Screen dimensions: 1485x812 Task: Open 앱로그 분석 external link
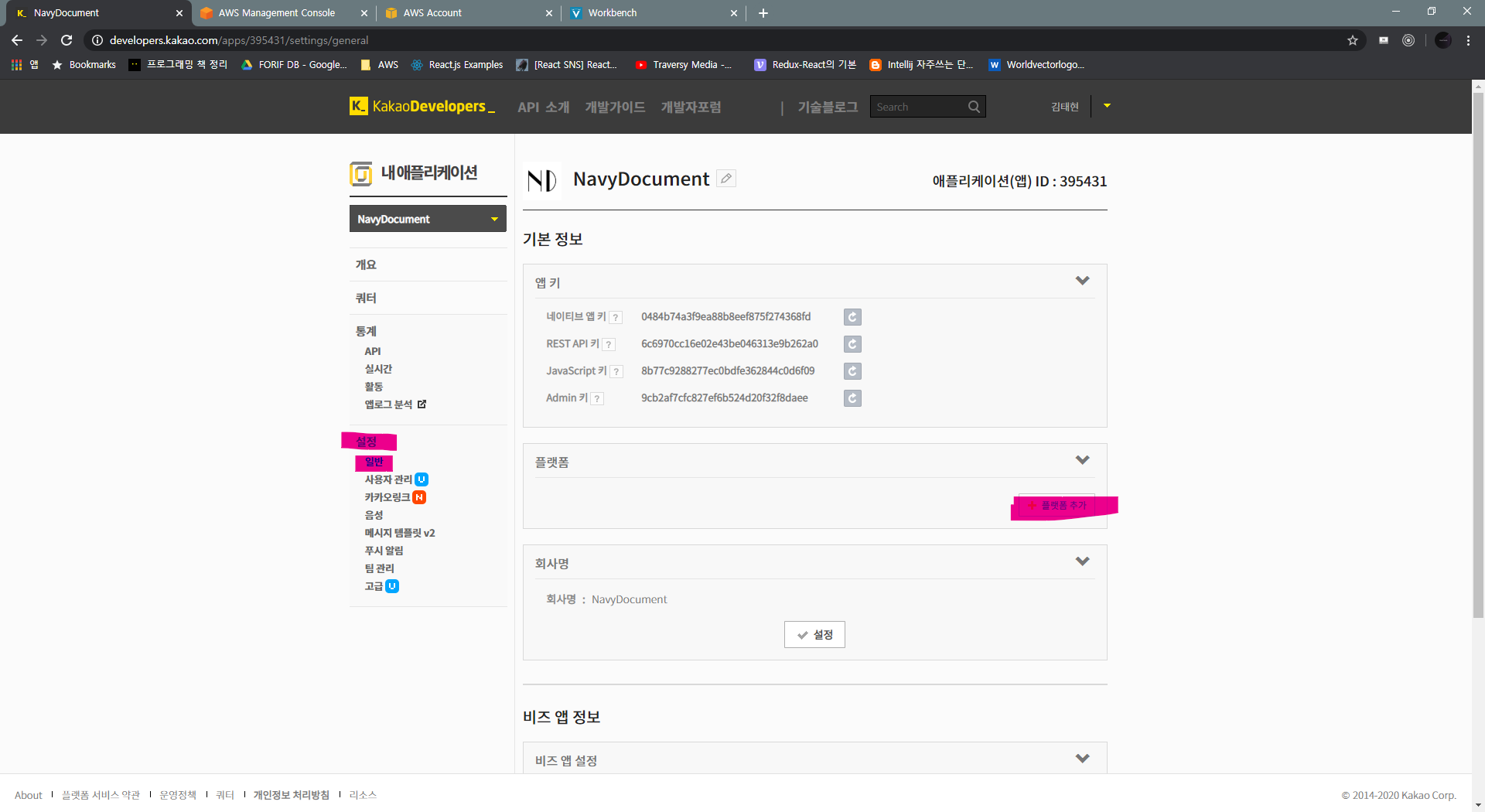(395, 404)
